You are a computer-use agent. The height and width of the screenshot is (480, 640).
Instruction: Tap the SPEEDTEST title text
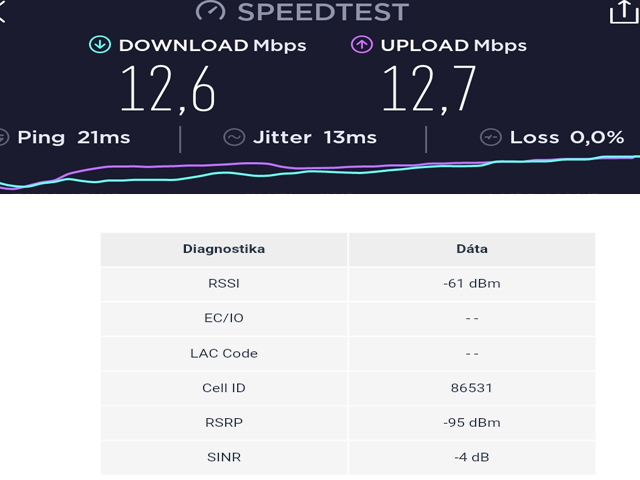point(323,12)
